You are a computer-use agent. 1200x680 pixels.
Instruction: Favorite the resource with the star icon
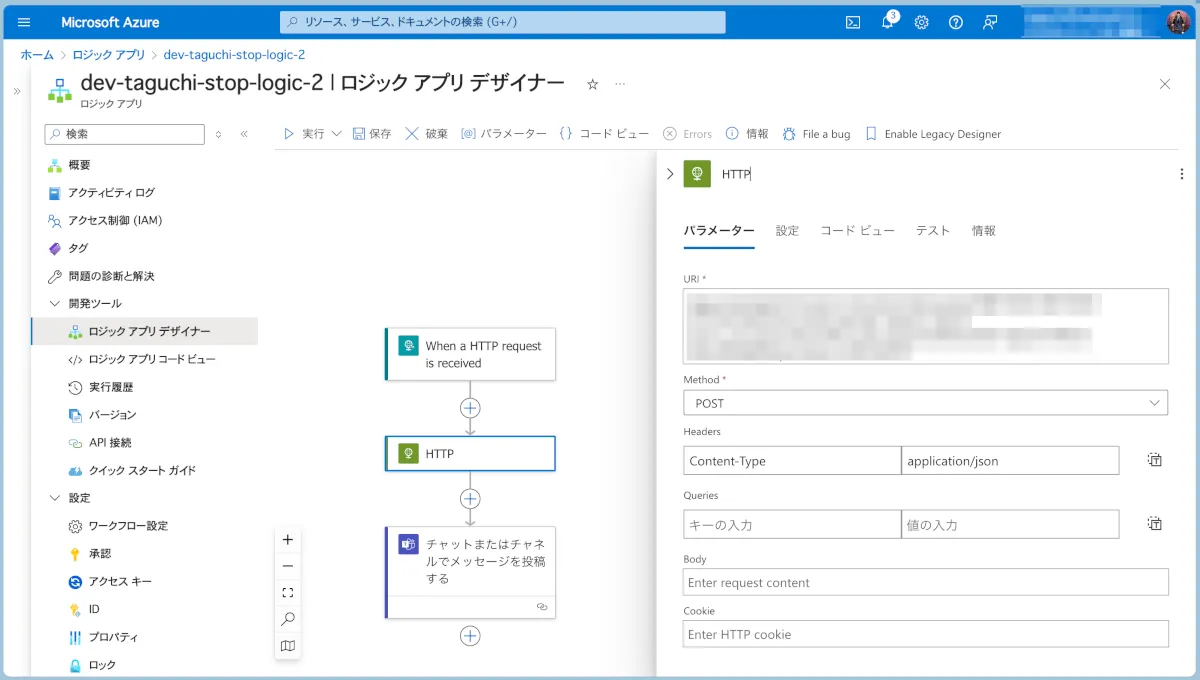(592, 85)
